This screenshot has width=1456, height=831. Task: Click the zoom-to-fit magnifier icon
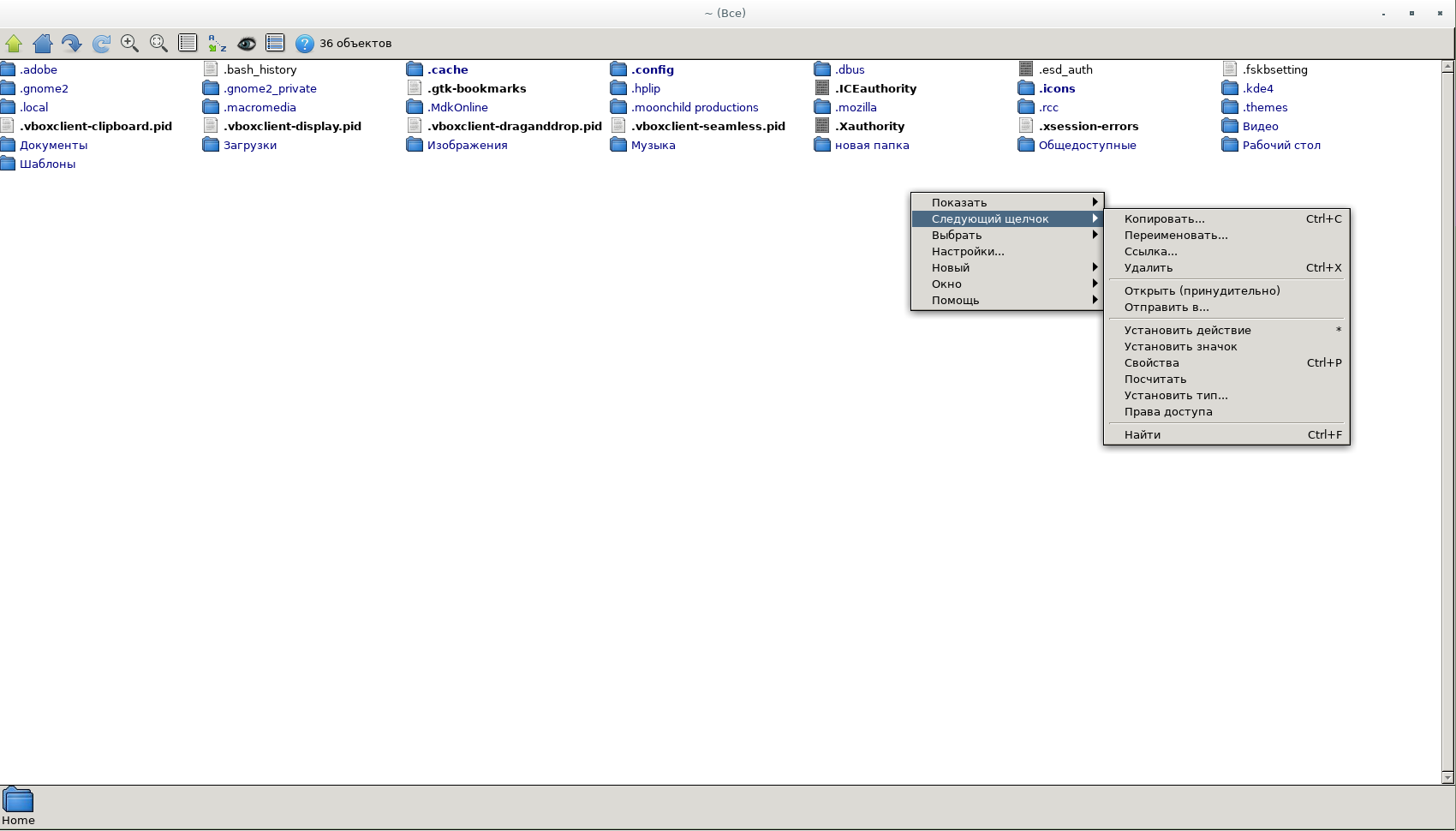(x=158, y=43)
